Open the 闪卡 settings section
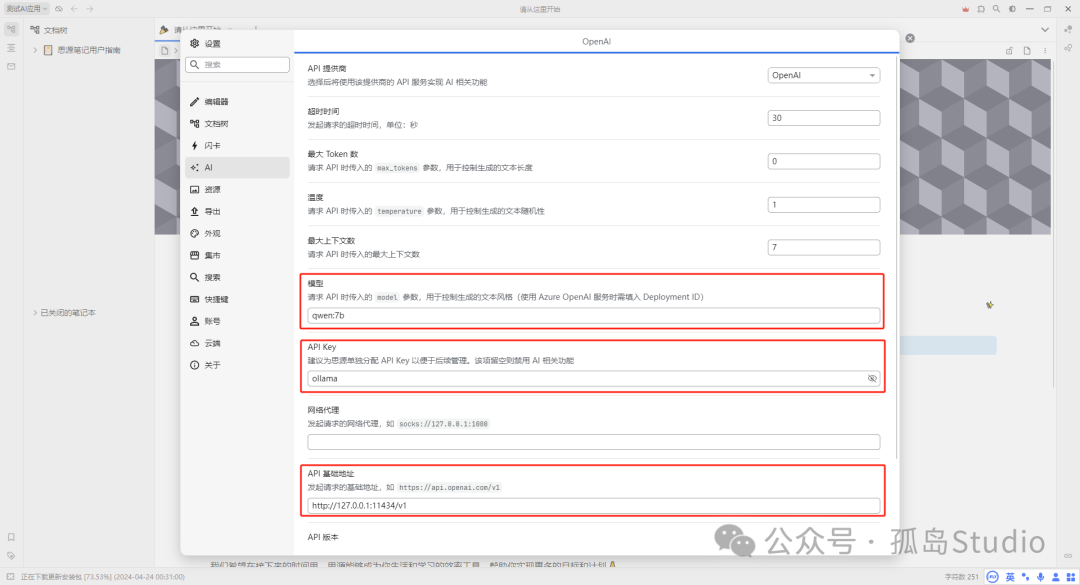Viewport: 1080px width, 585px height. (237, 145)
